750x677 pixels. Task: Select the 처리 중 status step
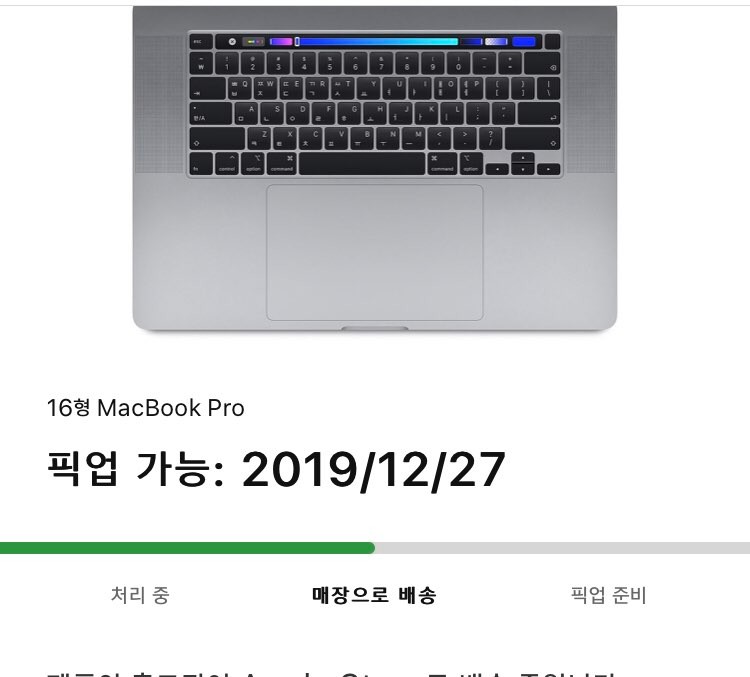click(x=140, y=595)
